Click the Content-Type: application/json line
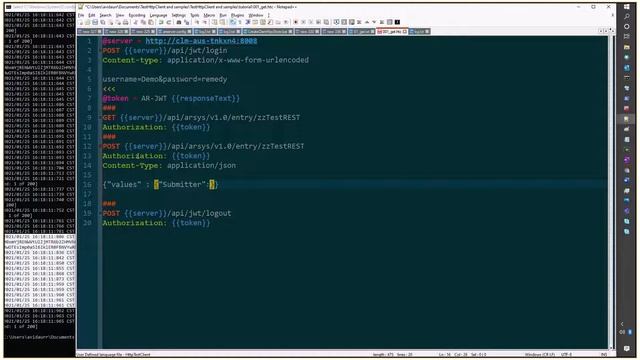This screenshot has height=360, width=640. tap(169, 165)
